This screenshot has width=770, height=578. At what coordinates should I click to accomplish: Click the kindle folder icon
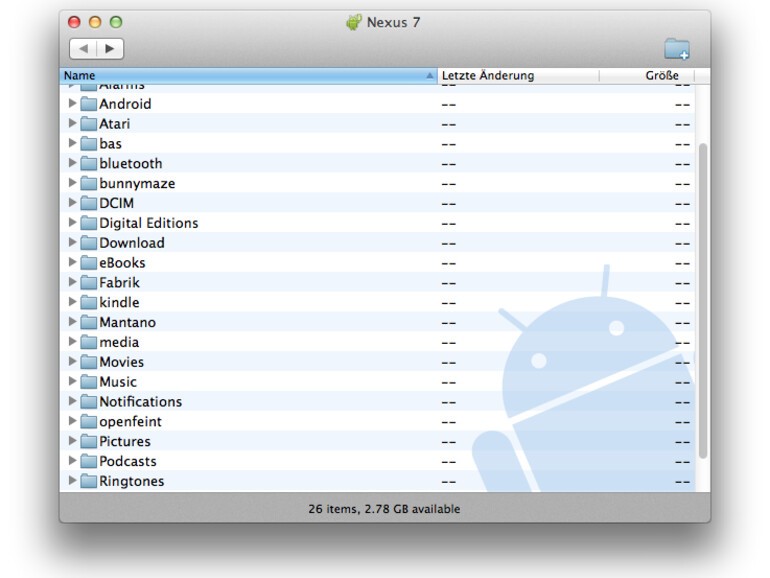point(88,303)
